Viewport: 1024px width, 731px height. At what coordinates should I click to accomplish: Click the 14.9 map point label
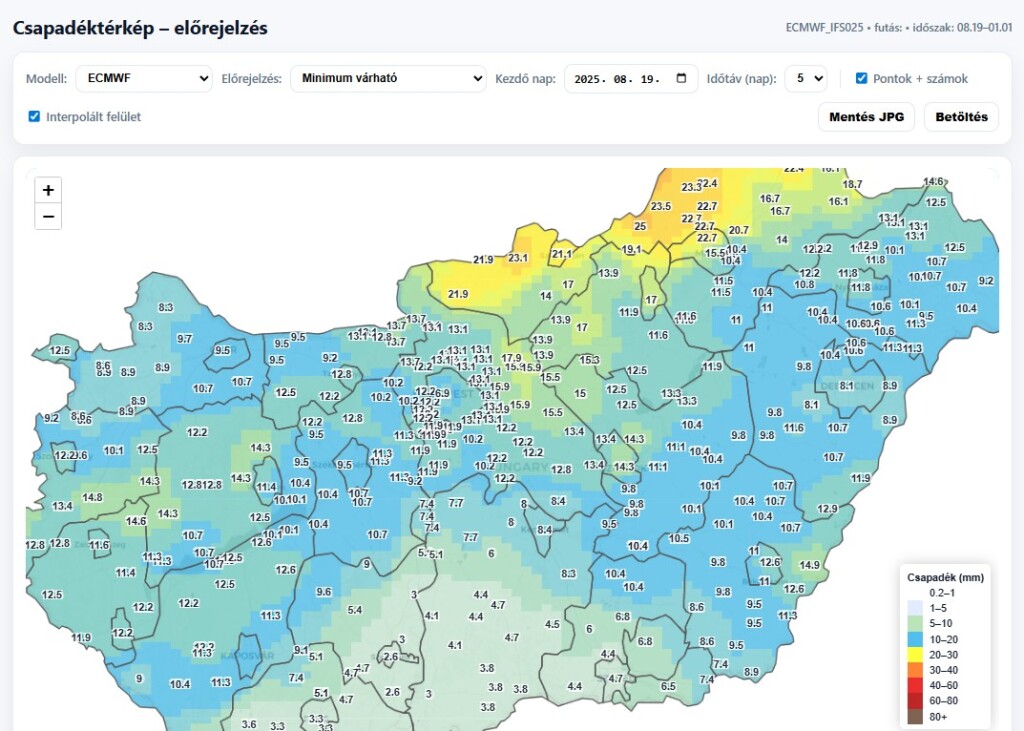click(809, 565)
